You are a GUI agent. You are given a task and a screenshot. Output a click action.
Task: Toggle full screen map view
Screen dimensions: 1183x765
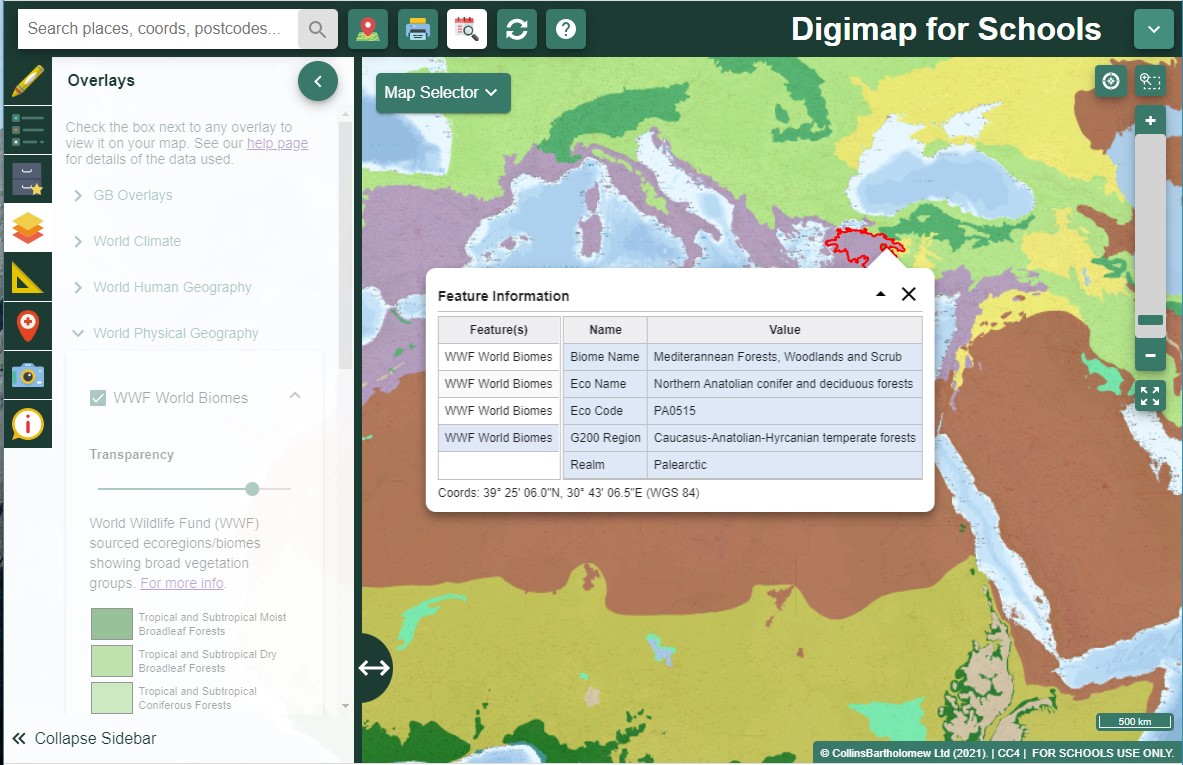[x=1150, y=395]
